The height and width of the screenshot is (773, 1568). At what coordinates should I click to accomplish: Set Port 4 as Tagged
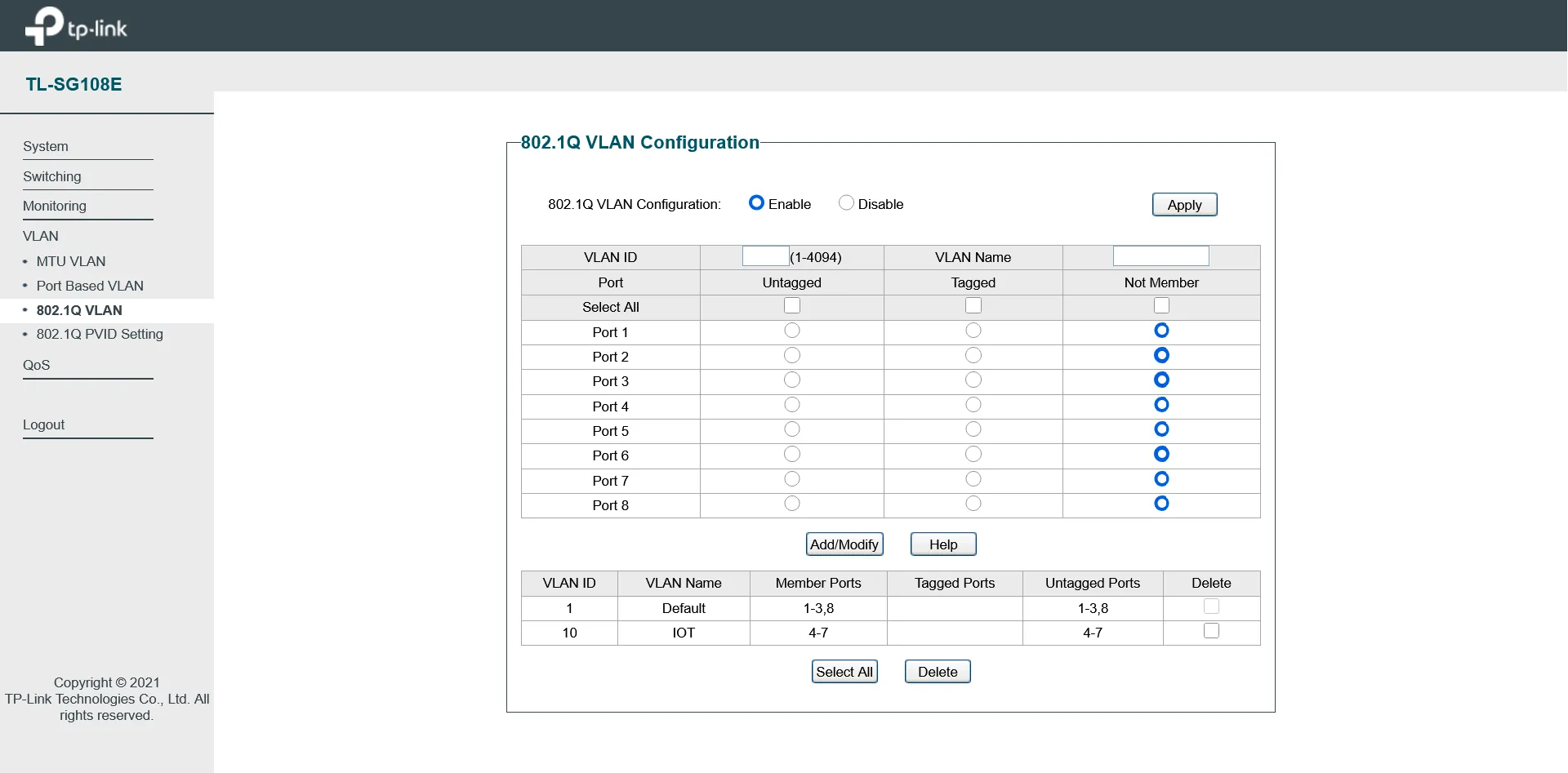[973, 405]
